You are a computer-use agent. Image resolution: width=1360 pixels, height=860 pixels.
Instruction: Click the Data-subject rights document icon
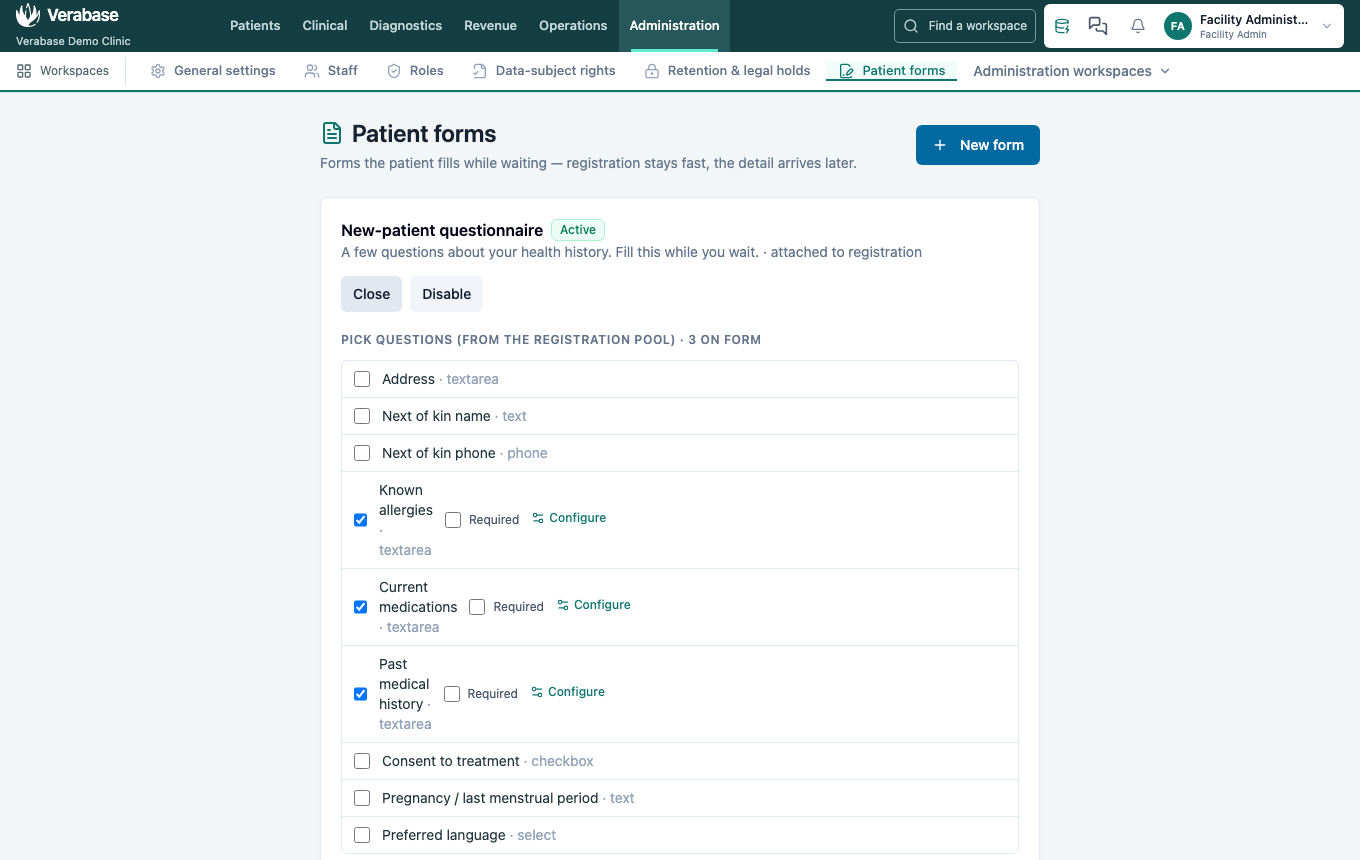[480, 71]
